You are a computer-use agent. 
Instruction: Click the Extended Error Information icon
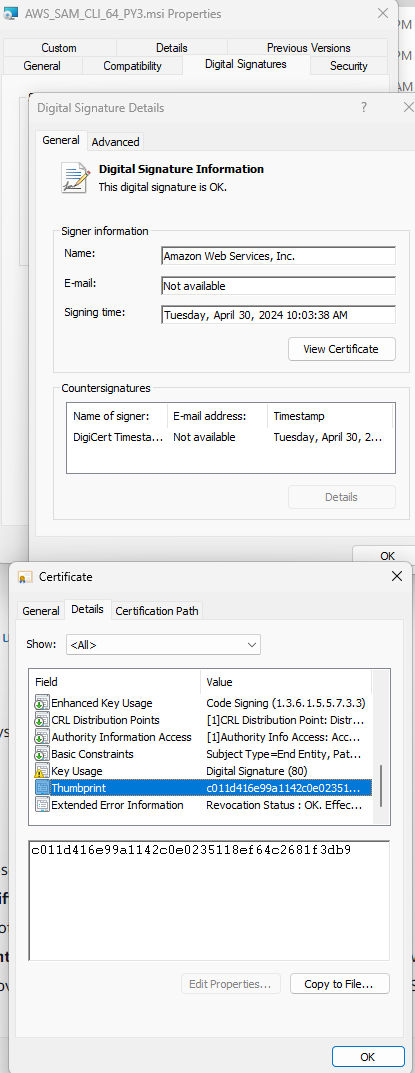pos(42,805)
